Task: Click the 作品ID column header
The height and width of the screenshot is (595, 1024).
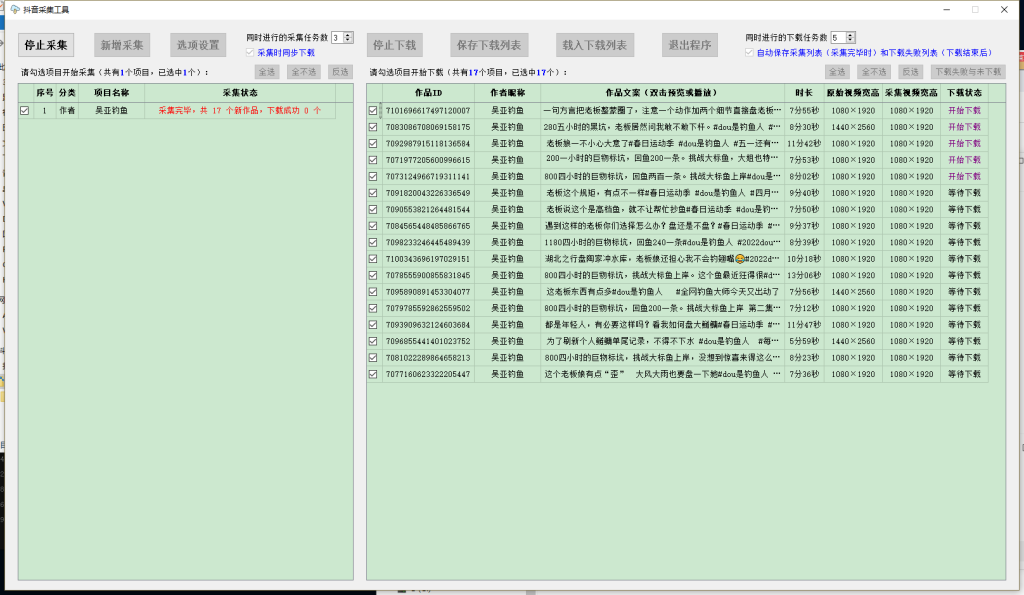Action: click(428, 93)
